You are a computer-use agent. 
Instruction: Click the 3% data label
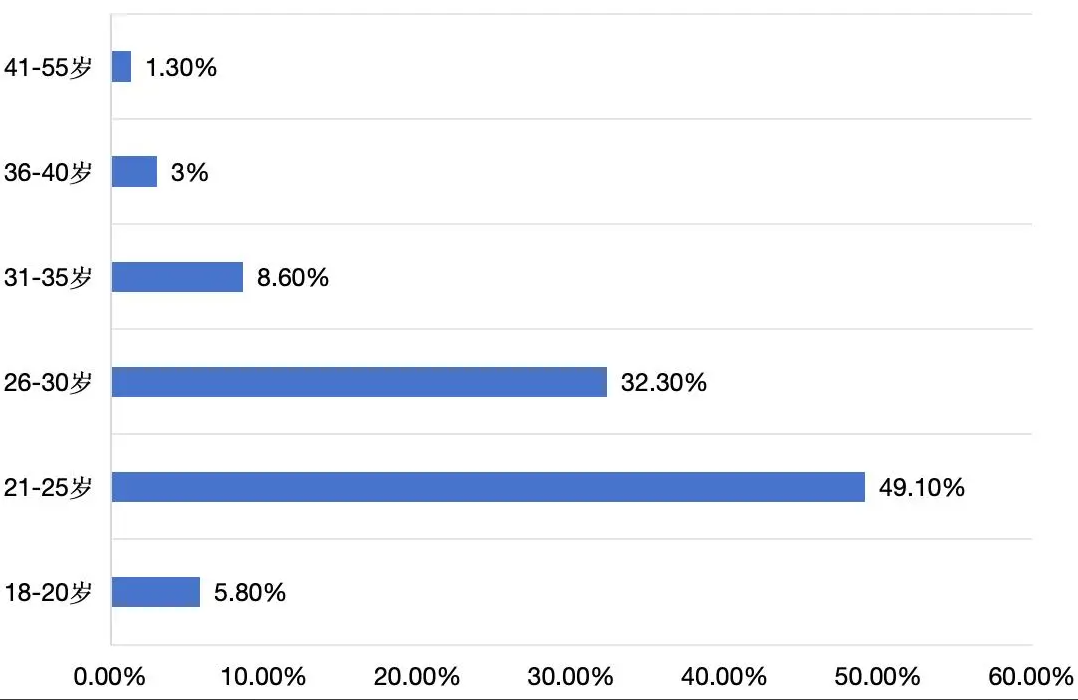[189, 173]
